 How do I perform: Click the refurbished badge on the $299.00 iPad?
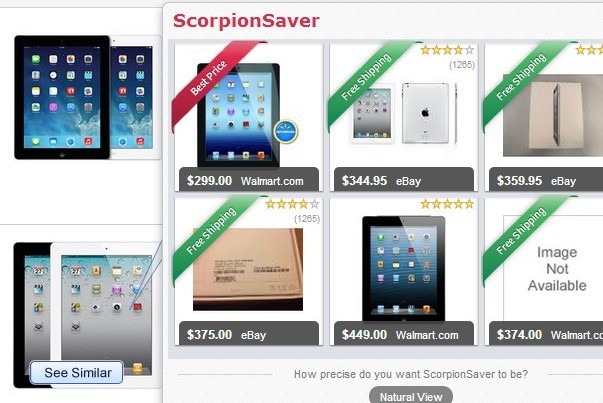click(286, 132)
